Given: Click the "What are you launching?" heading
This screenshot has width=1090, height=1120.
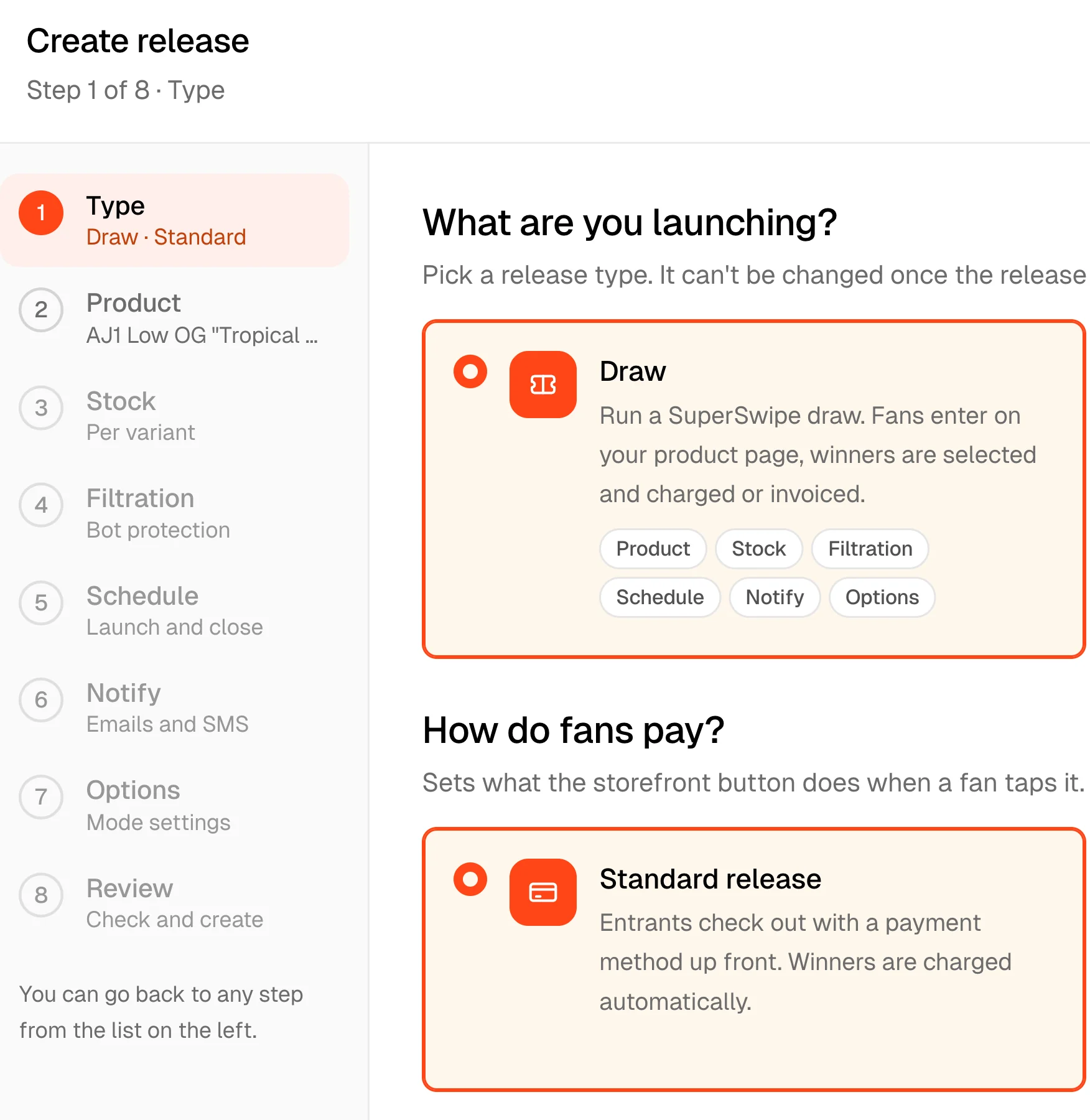Looking at the screenshot, I should pos(630,222).
